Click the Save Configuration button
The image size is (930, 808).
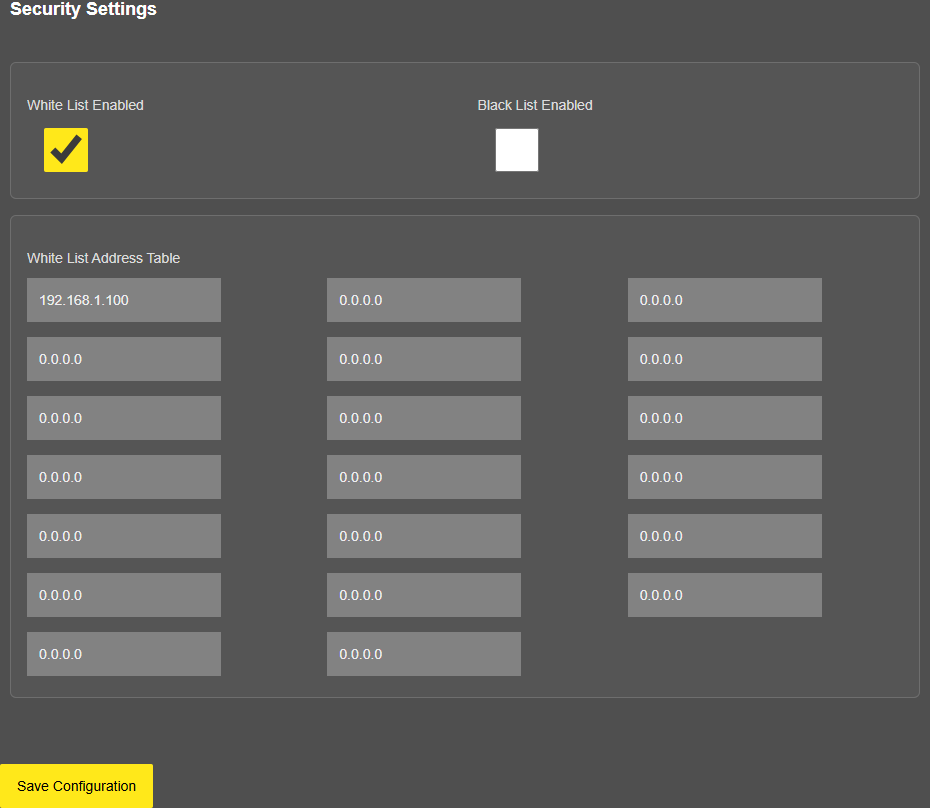(77, 786)
